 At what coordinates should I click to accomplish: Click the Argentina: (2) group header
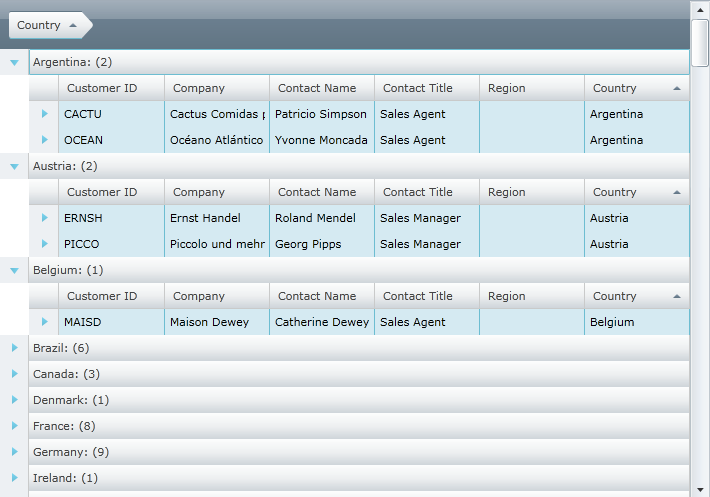[x=359, y=62]
